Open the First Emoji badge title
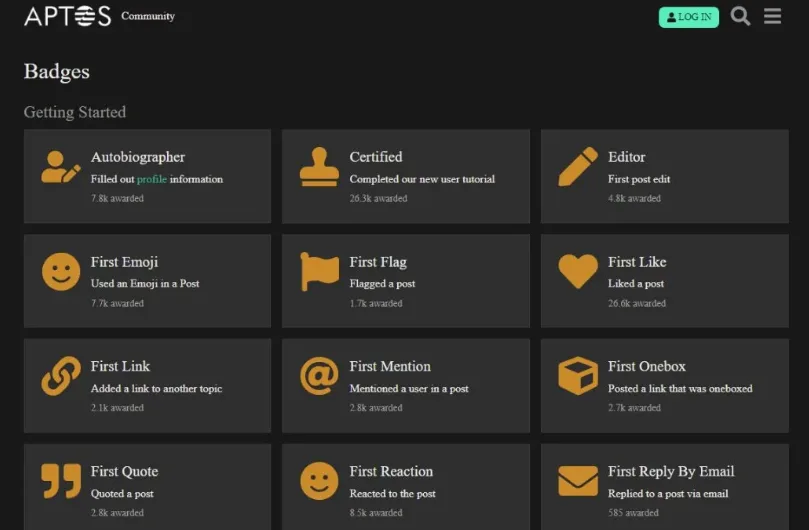The height and width of the screenshot is (530, 809). point(124,262)
